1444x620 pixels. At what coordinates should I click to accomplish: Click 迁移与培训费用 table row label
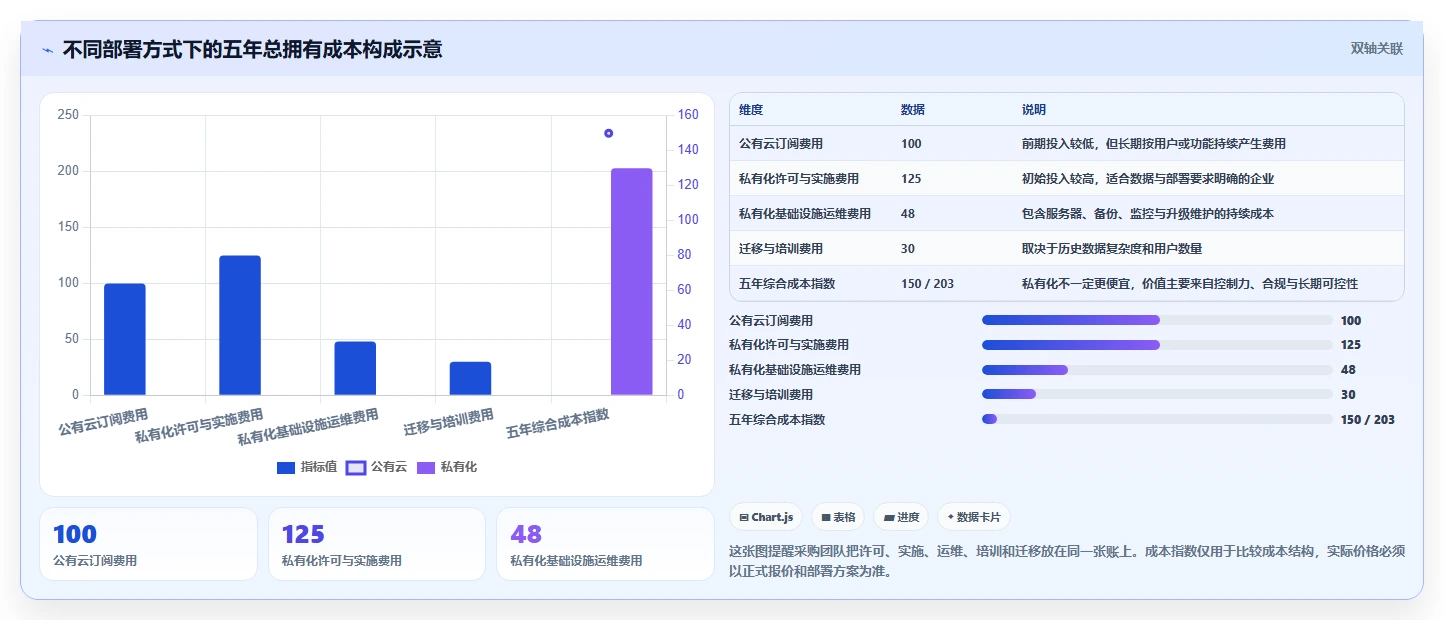(781, 249)
